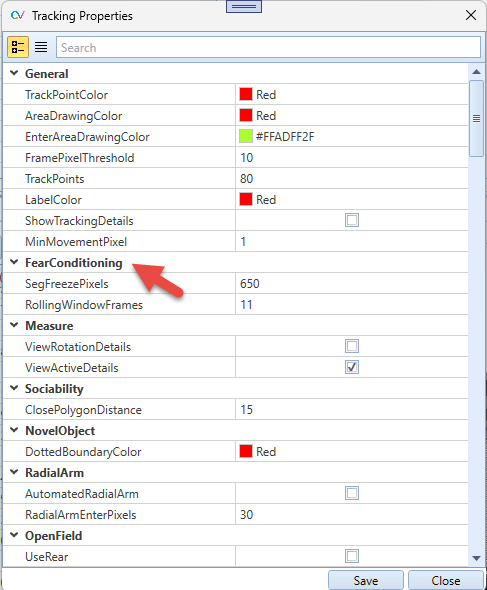Click the FearConditioning category heading text

click(x=74, y=263)
